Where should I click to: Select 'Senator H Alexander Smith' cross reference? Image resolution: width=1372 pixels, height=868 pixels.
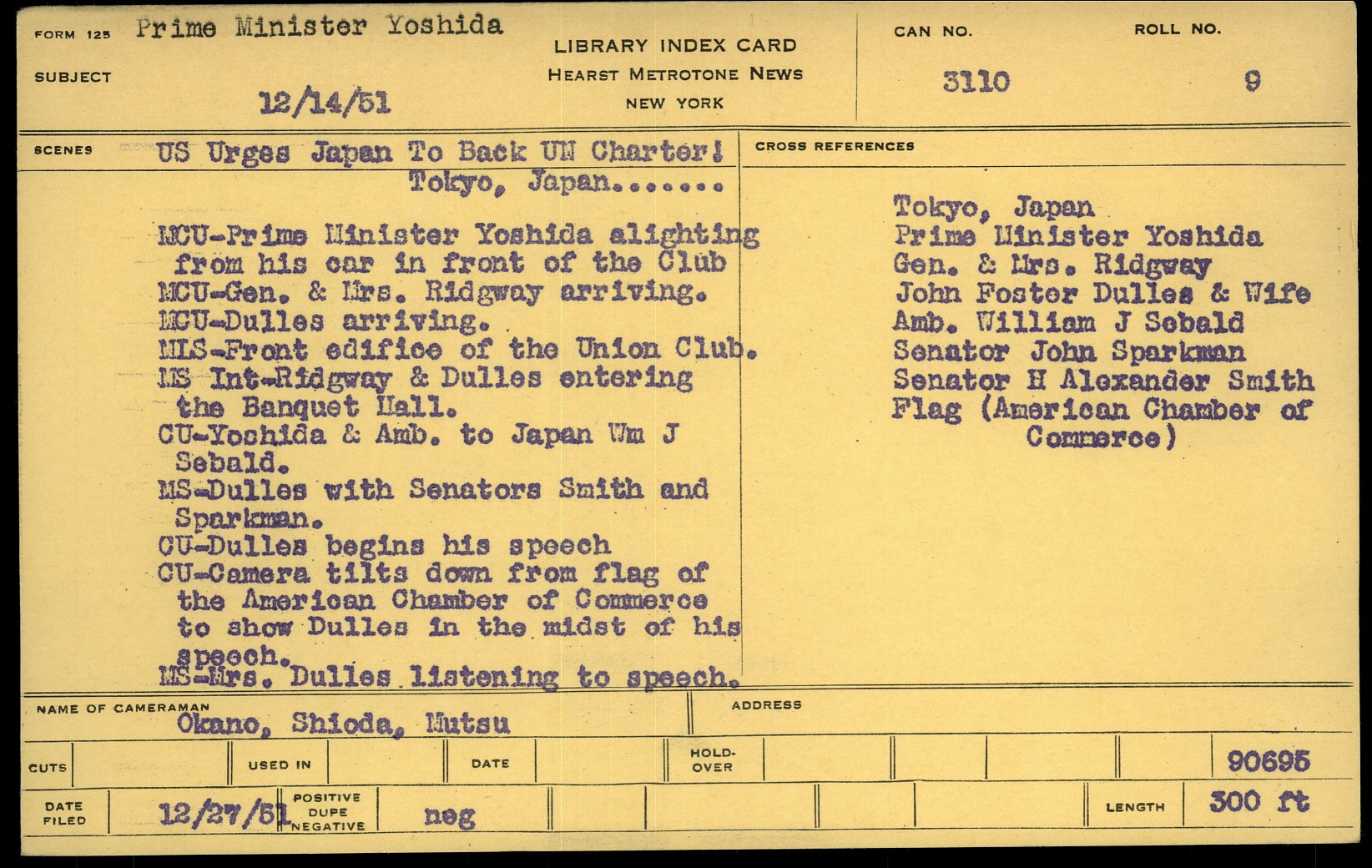[x=1103, y=381]
